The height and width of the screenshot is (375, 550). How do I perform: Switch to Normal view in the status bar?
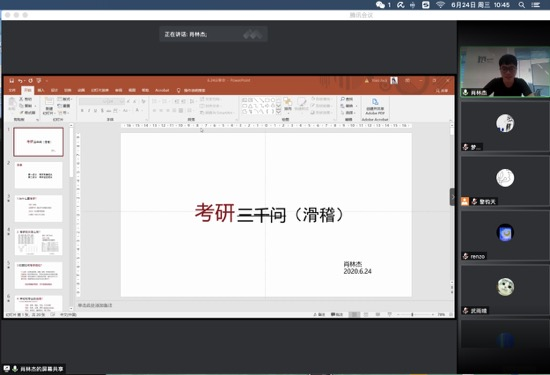point(354,315)
